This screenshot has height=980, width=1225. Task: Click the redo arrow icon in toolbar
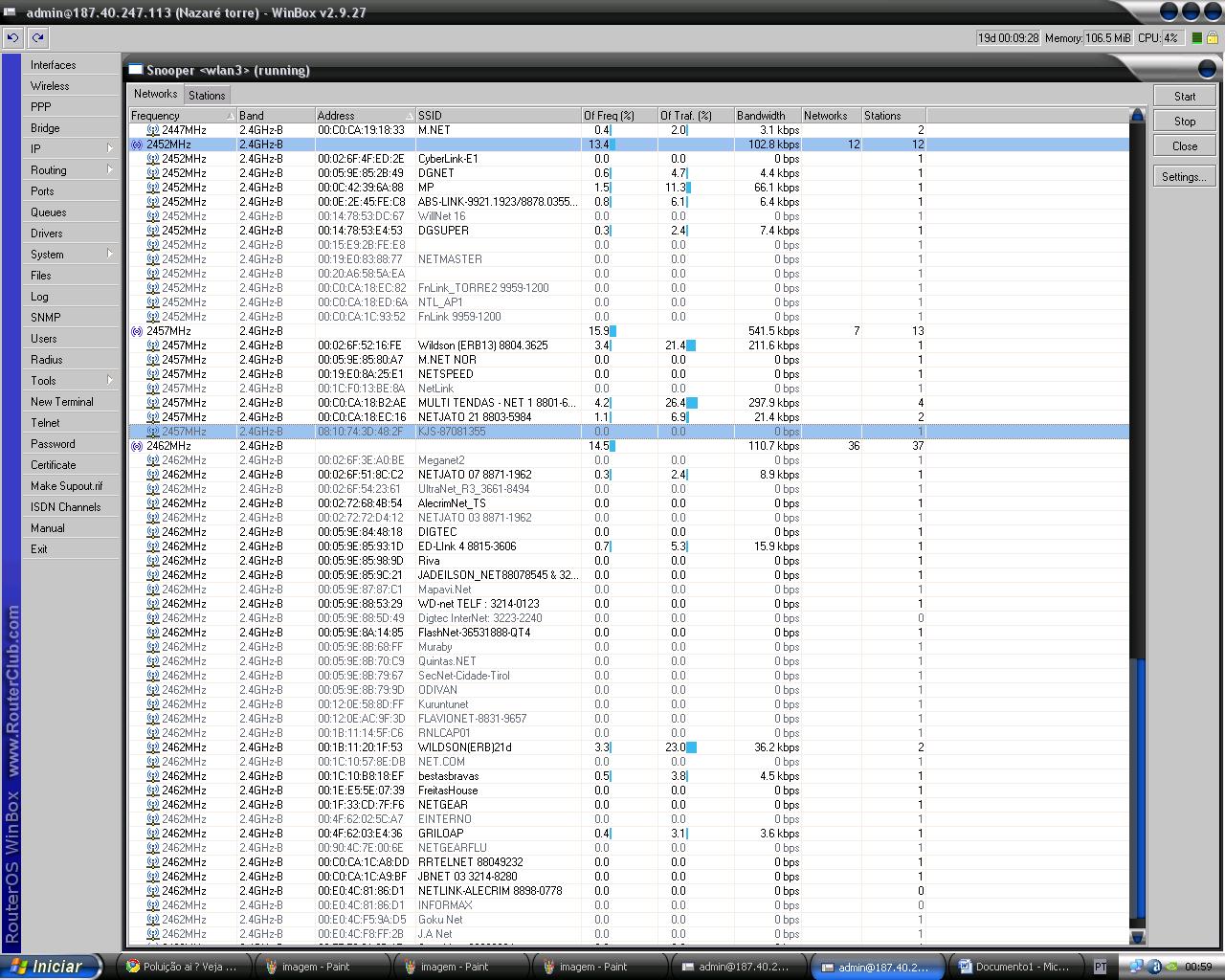[37, 37]
